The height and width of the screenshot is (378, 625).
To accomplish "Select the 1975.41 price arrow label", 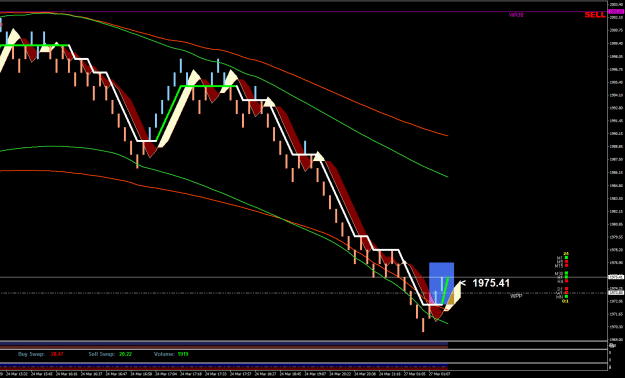I will pos(485,283).
